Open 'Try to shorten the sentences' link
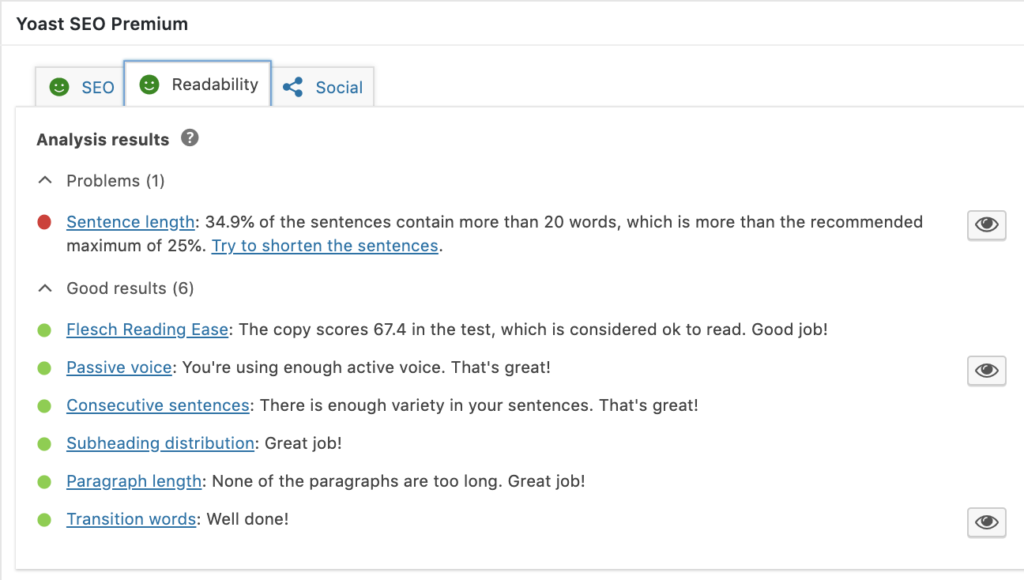1024x580 pixels. pyautogui.click(x=325, y=246)
